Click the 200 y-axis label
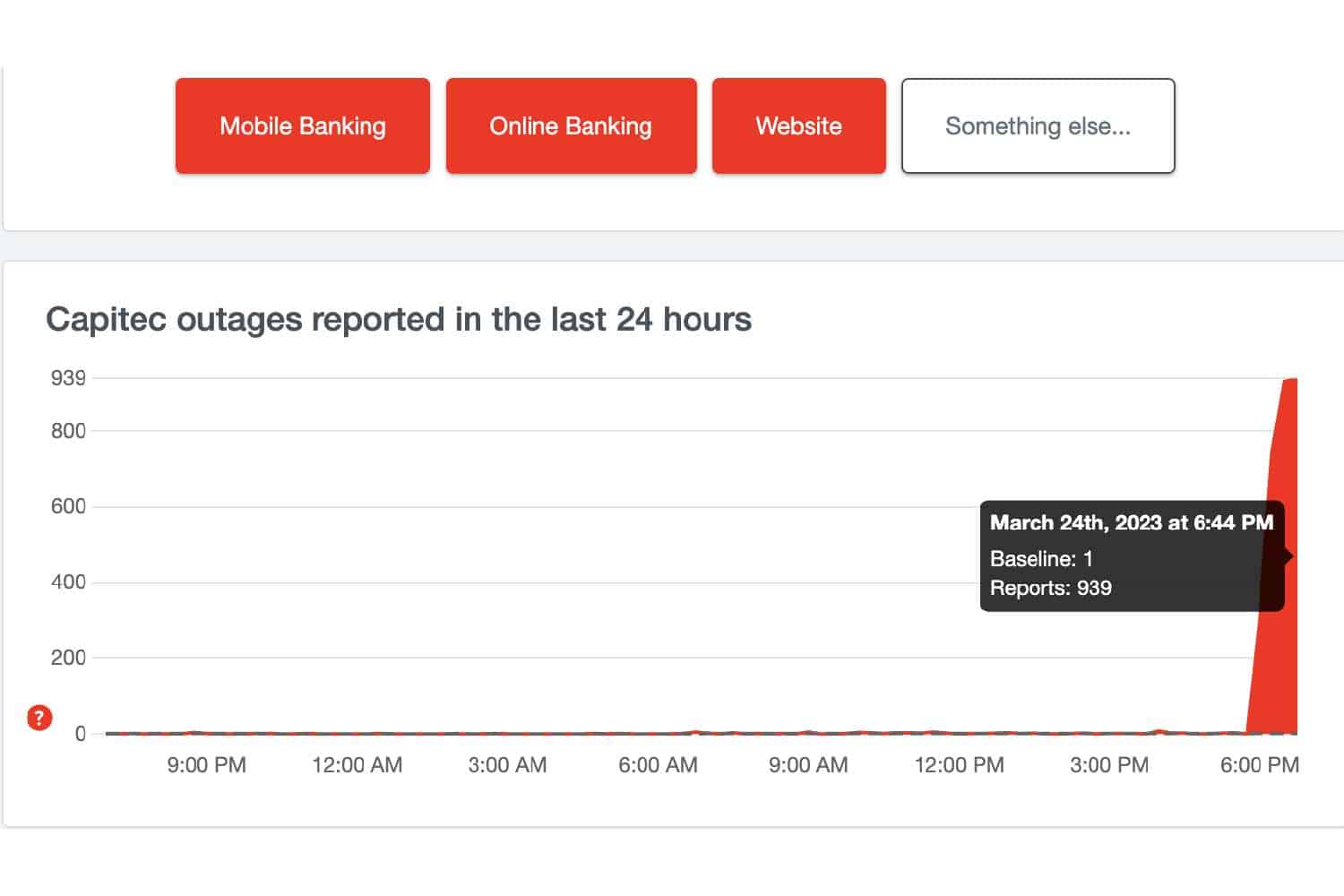 click(68, 658)
